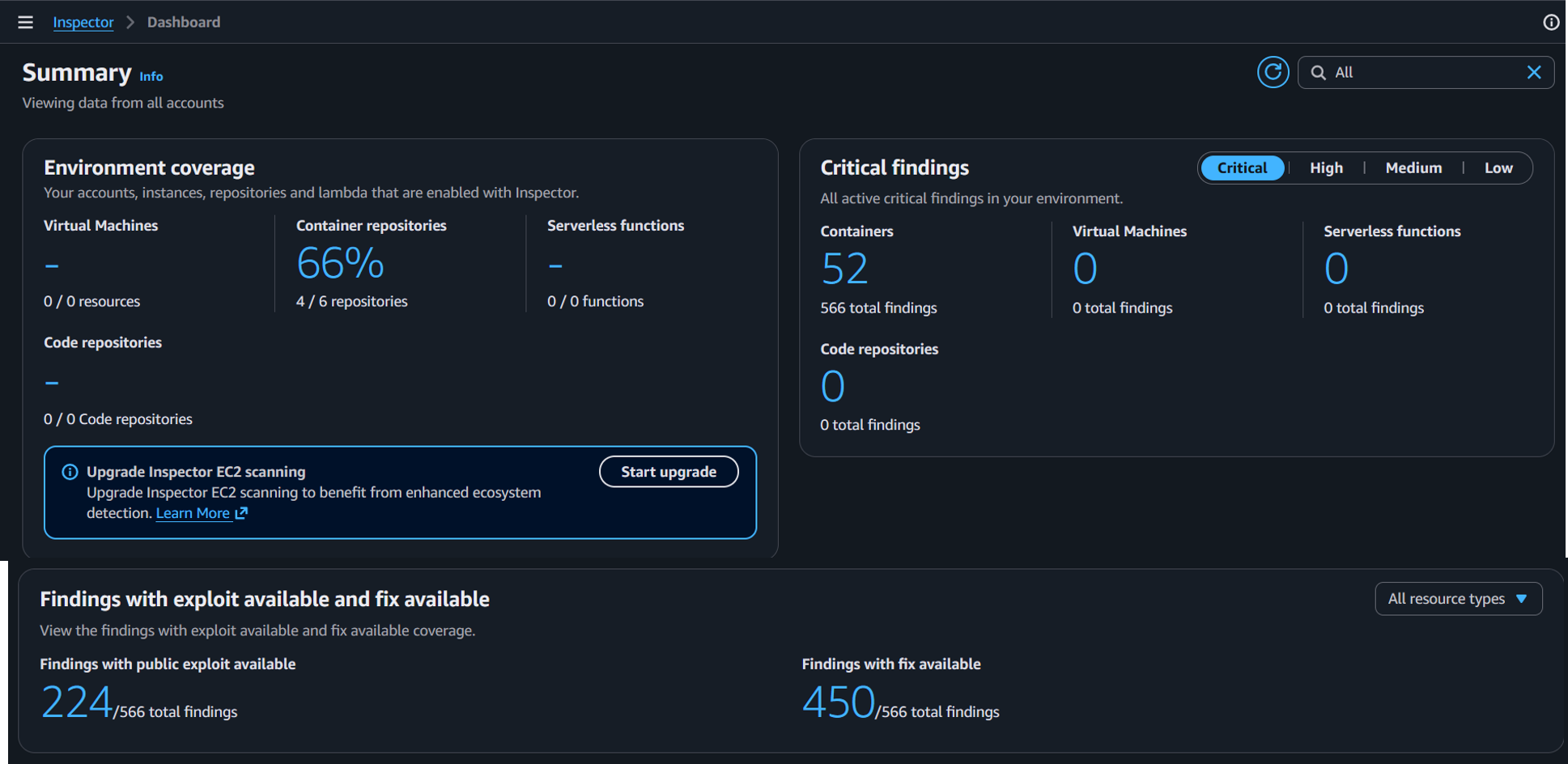Click the search magnifier icon
The height and width of the screenshot is (764, 1568).
[1318, 73]
